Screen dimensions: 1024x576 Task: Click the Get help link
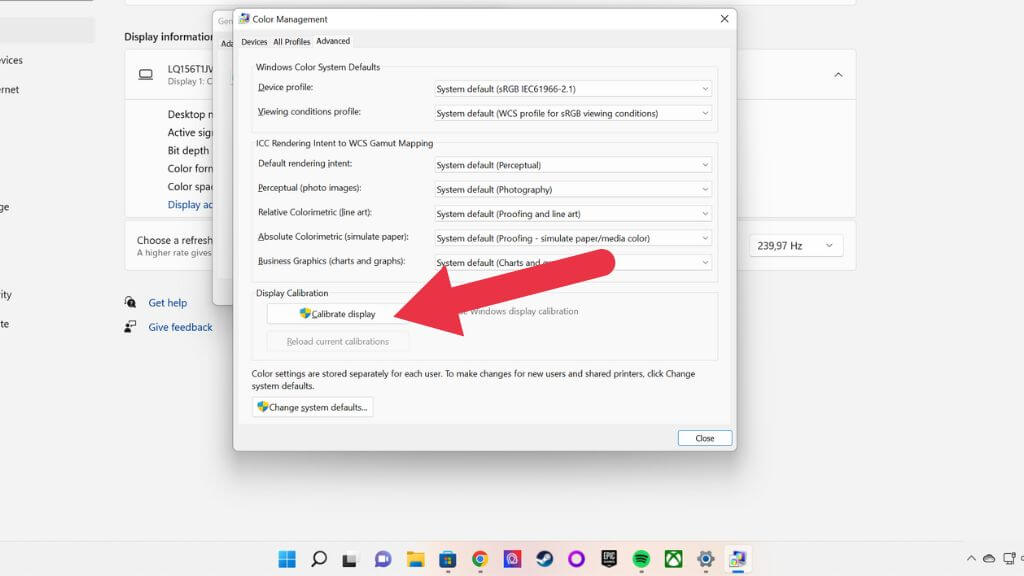[167, 303]
